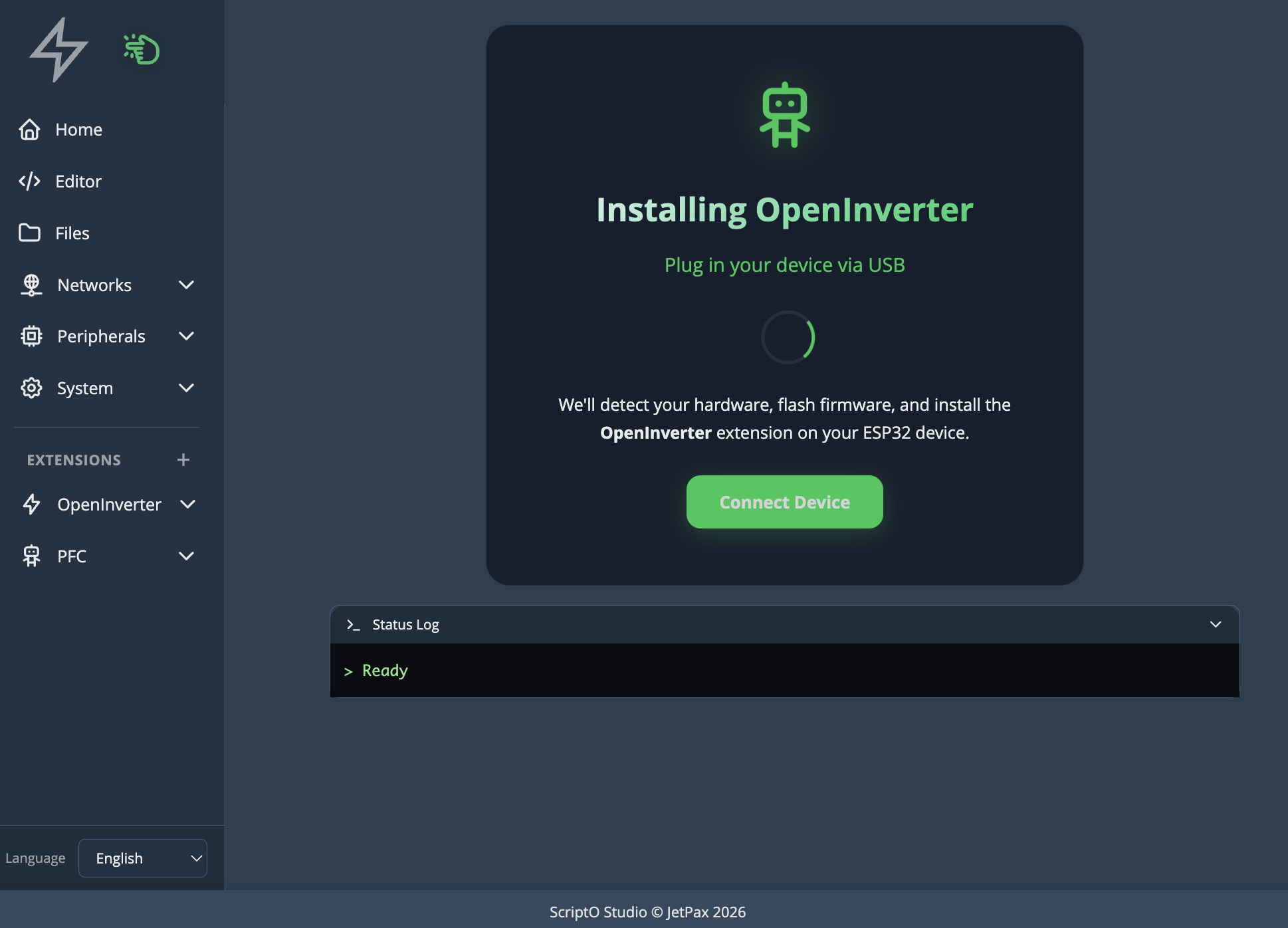The height and width of the screenshot is (928, 1288).
Task: Click the Networks globe icon
Action: coord(31,285)
